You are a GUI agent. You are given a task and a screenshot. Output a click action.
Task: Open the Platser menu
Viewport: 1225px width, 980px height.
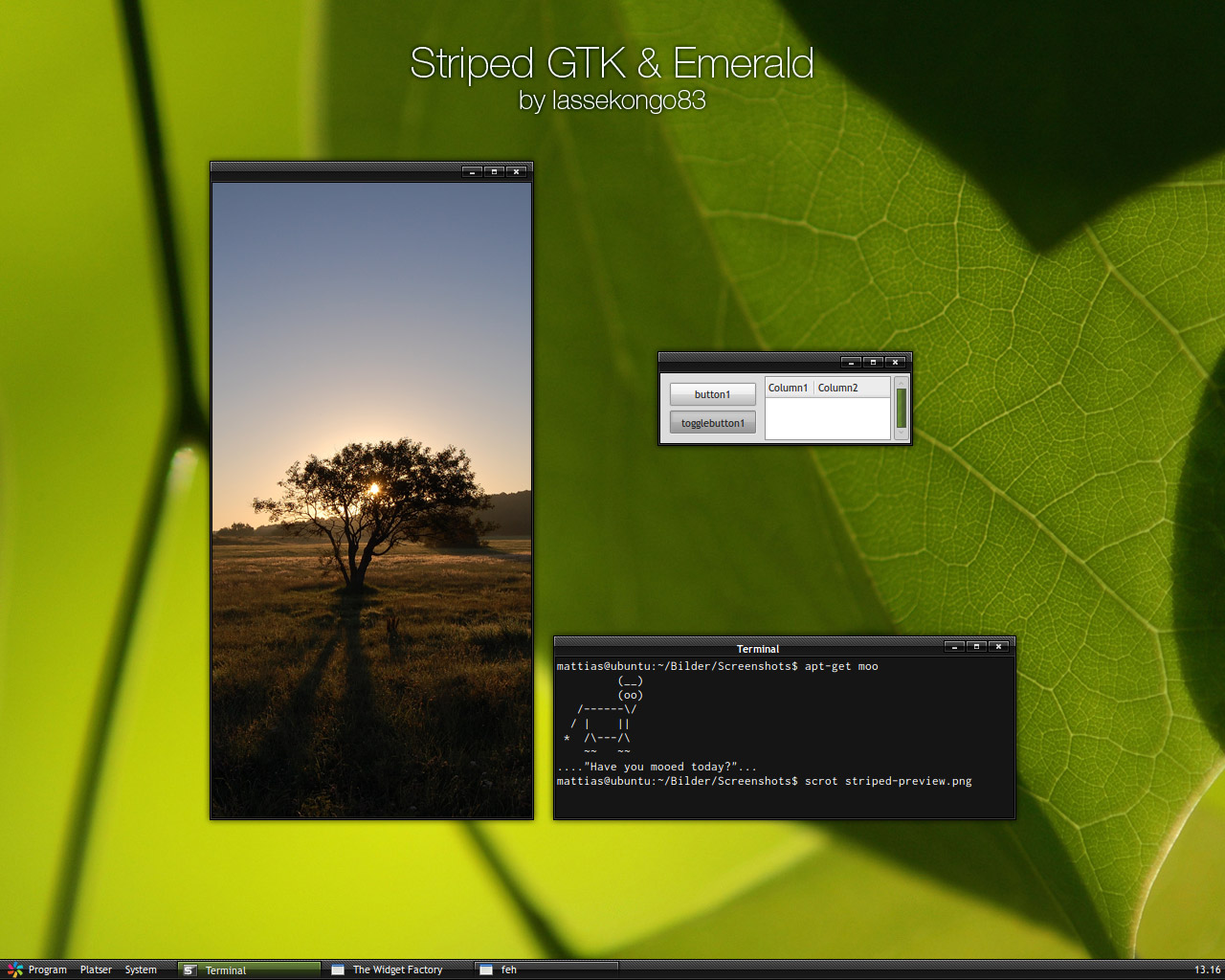(x=96, y=969)
